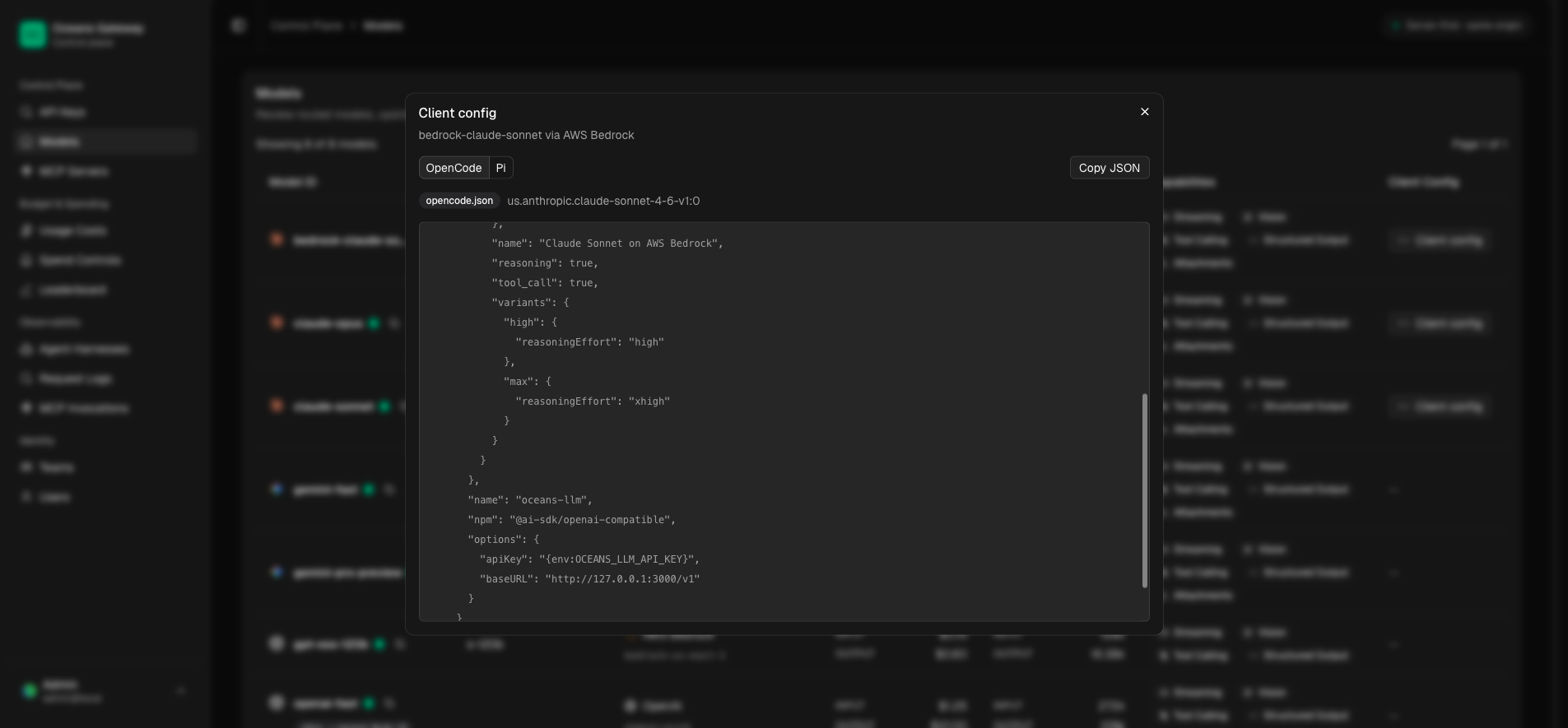Click the "variants" key line

530,303
